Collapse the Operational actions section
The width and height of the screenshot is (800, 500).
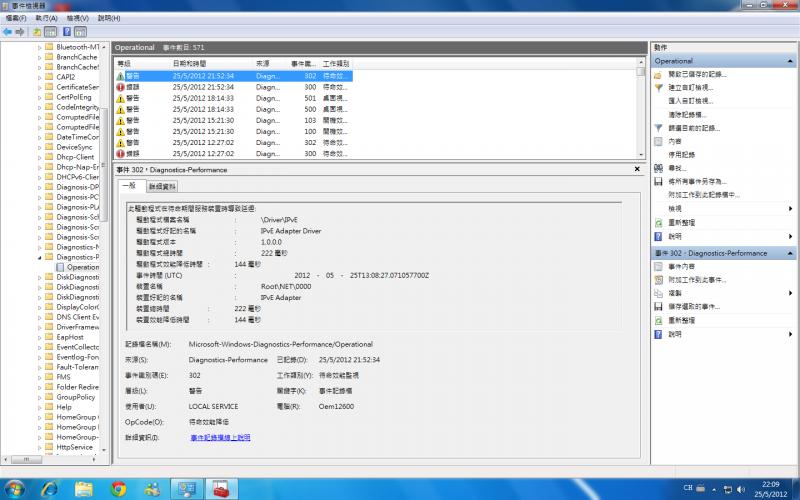[x=791, y=61]
